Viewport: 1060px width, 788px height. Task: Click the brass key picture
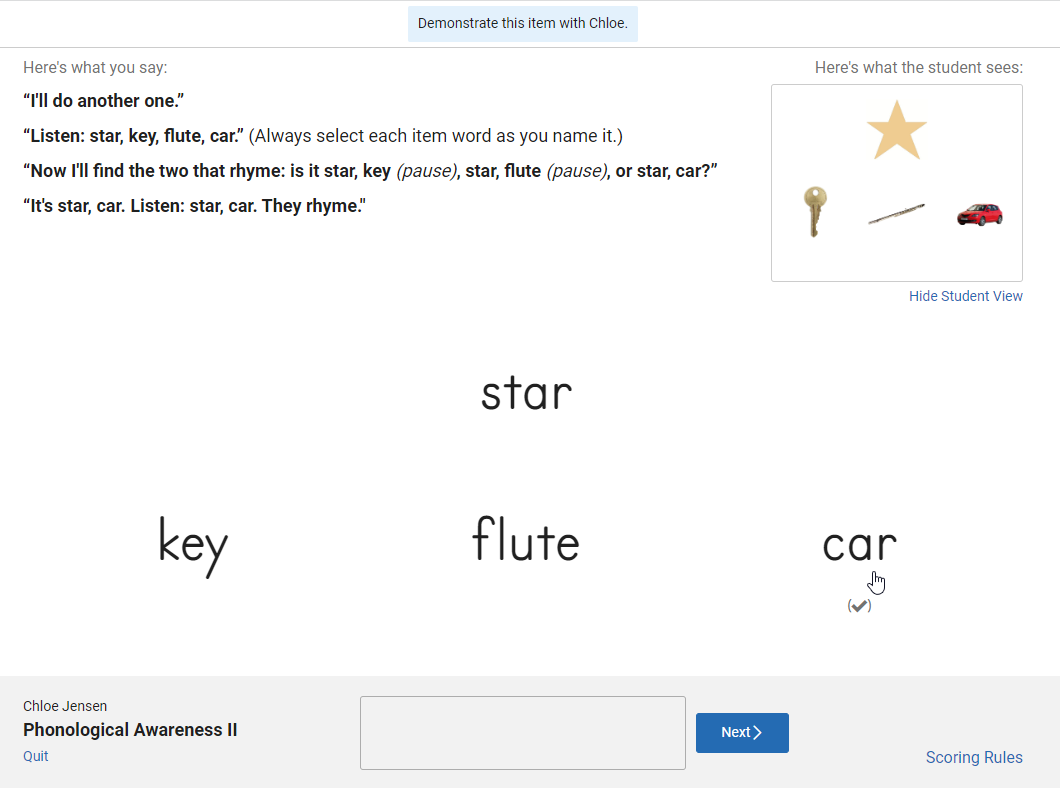coord(815,212)
